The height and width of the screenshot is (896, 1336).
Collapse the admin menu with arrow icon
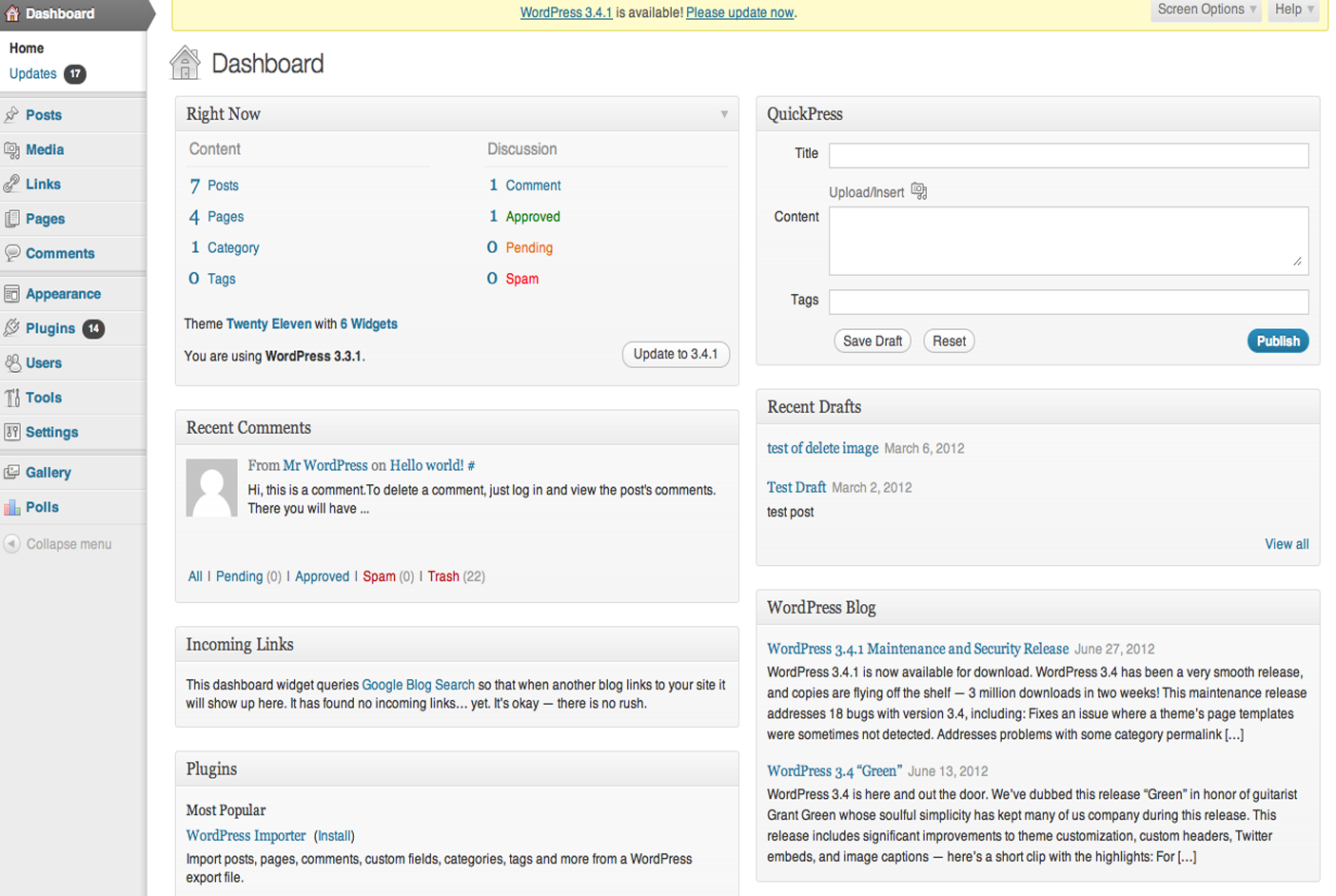click(12, 544)
